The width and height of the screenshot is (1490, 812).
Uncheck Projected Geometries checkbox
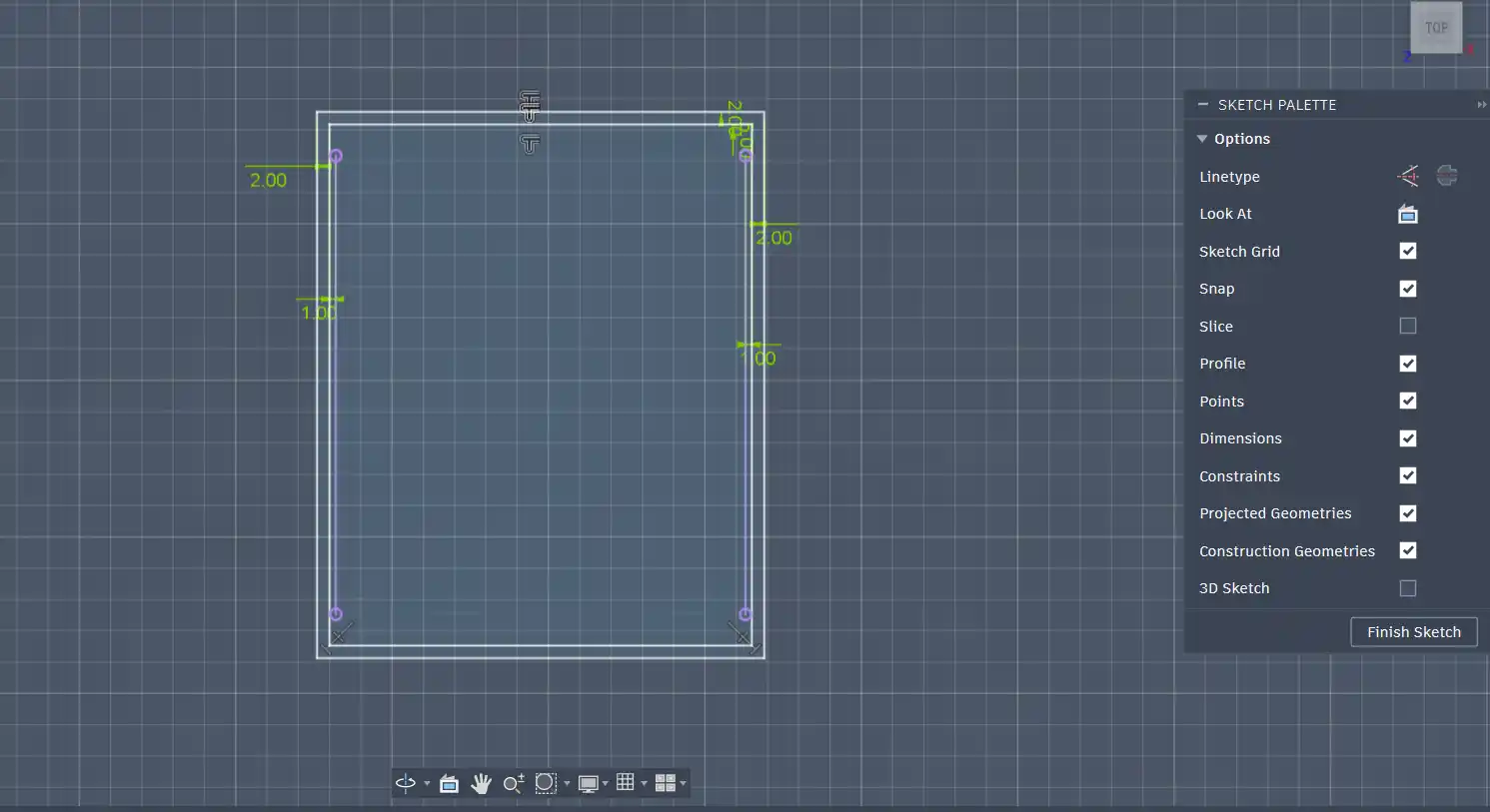[1408, 513]
